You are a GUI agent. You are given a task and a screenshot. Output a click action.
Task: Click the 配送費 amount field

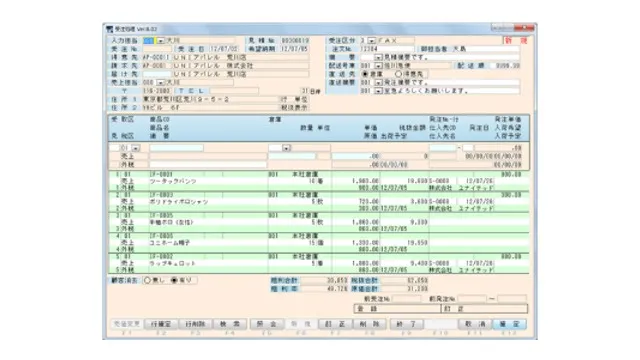[x=505, y=66]
